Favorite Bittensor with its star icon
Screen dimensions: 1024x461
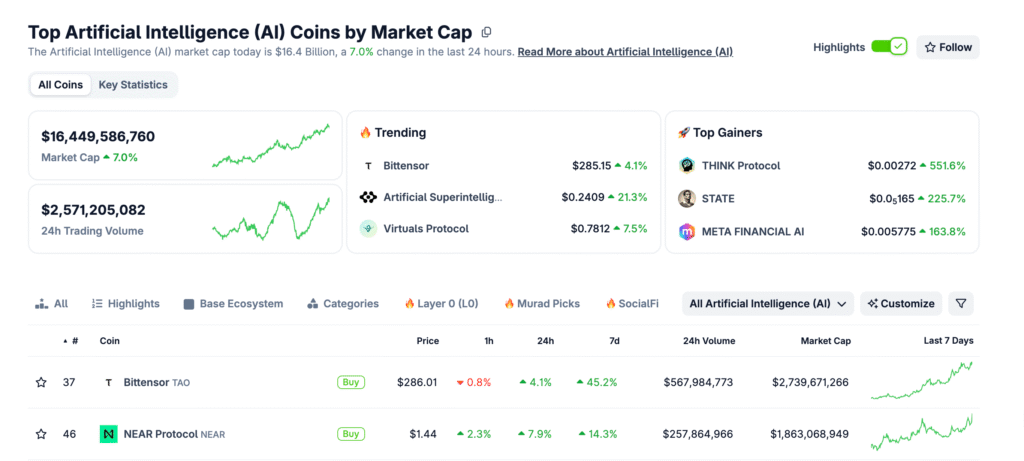[41, 382]
